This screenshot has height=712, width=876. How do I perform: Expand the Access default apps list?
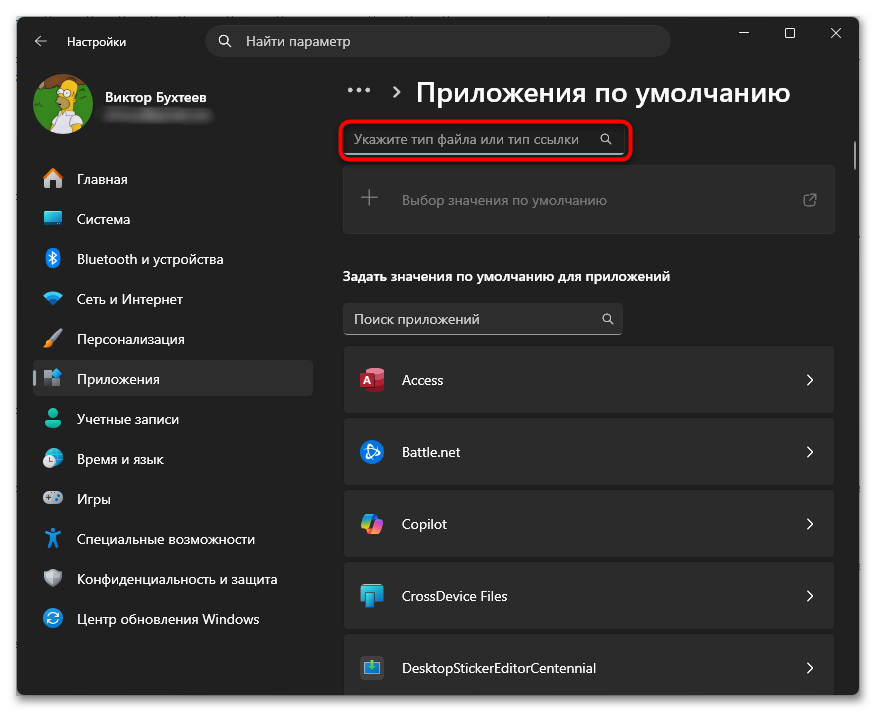tap(810, 380)
